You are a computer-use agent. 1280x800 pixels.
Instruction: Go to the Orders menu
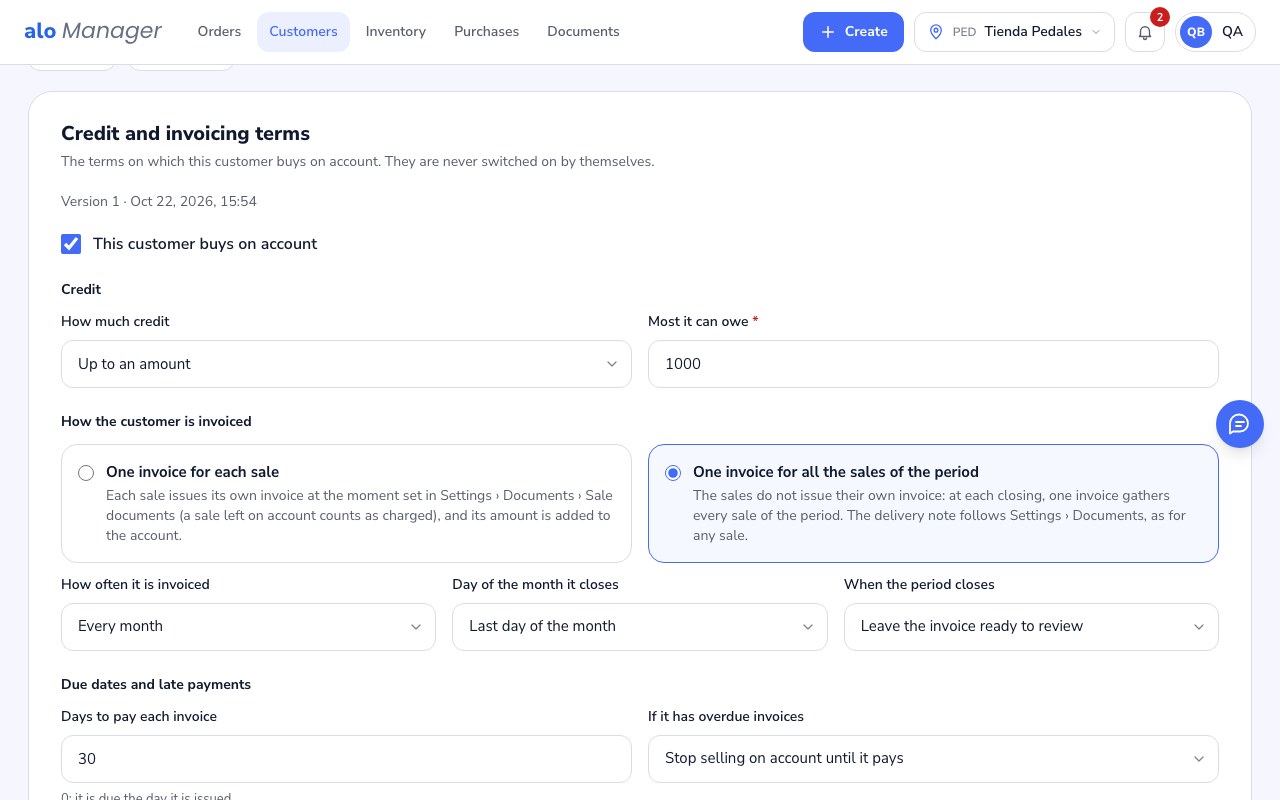pyautogui.click(x=219, y=32)
